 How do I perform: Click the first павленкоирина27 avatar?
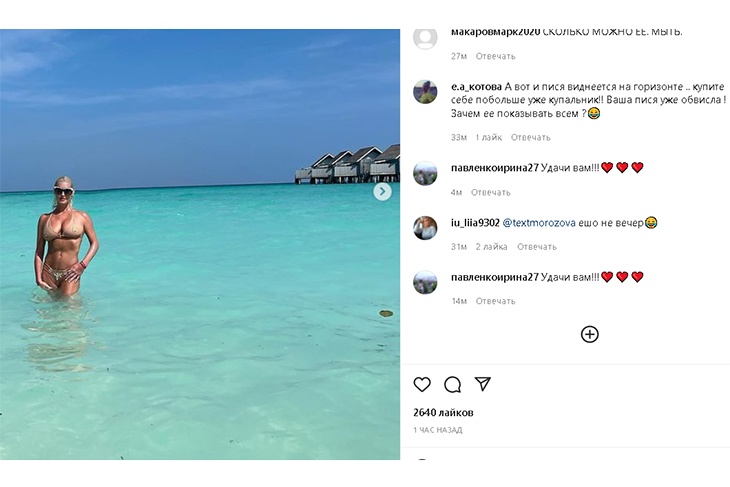click(425, 173)
